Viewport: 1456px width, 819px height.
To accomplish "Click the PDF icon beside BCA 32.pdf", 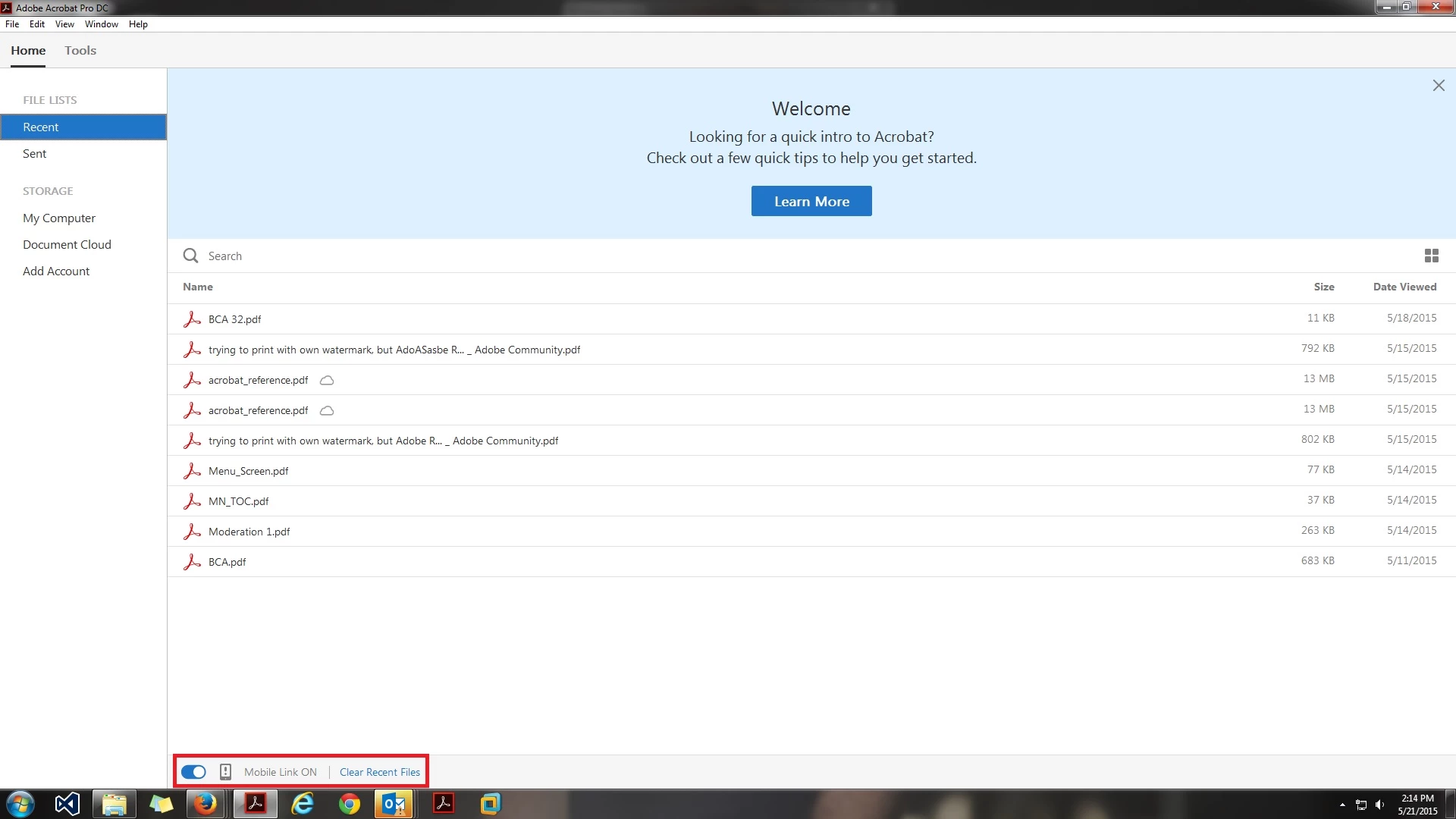I will (x=192, y=319).
